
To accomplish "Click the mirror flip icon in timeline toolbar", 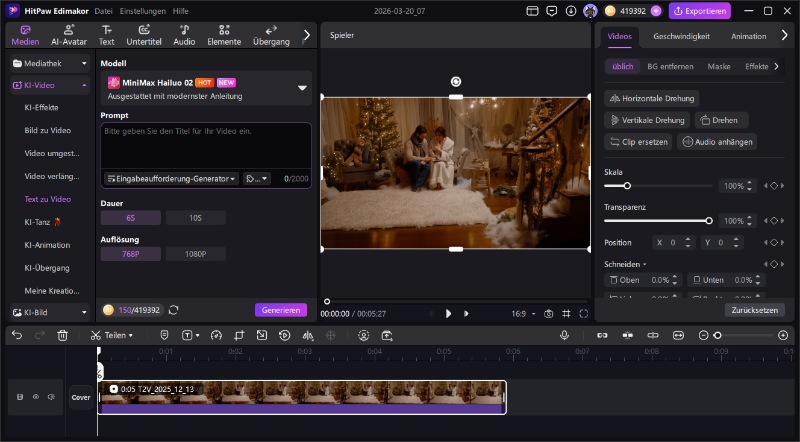I will click(308, 335).
